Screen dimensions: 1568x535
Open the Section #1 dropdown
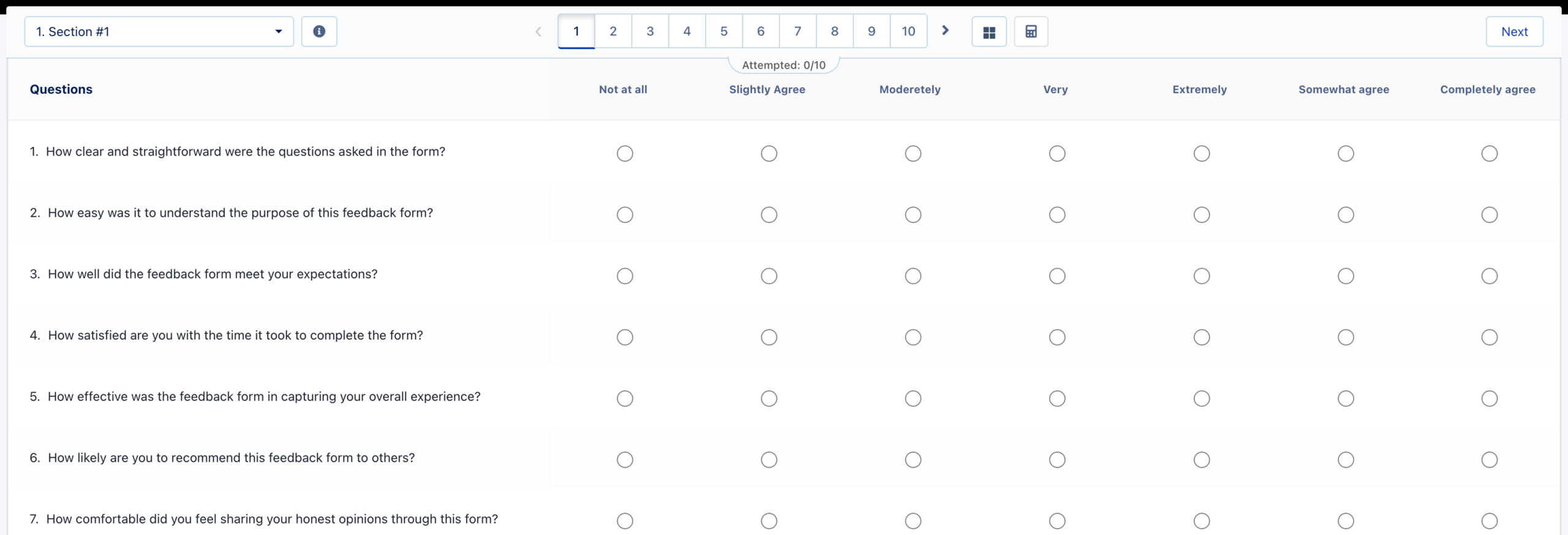tap(159, 31)
